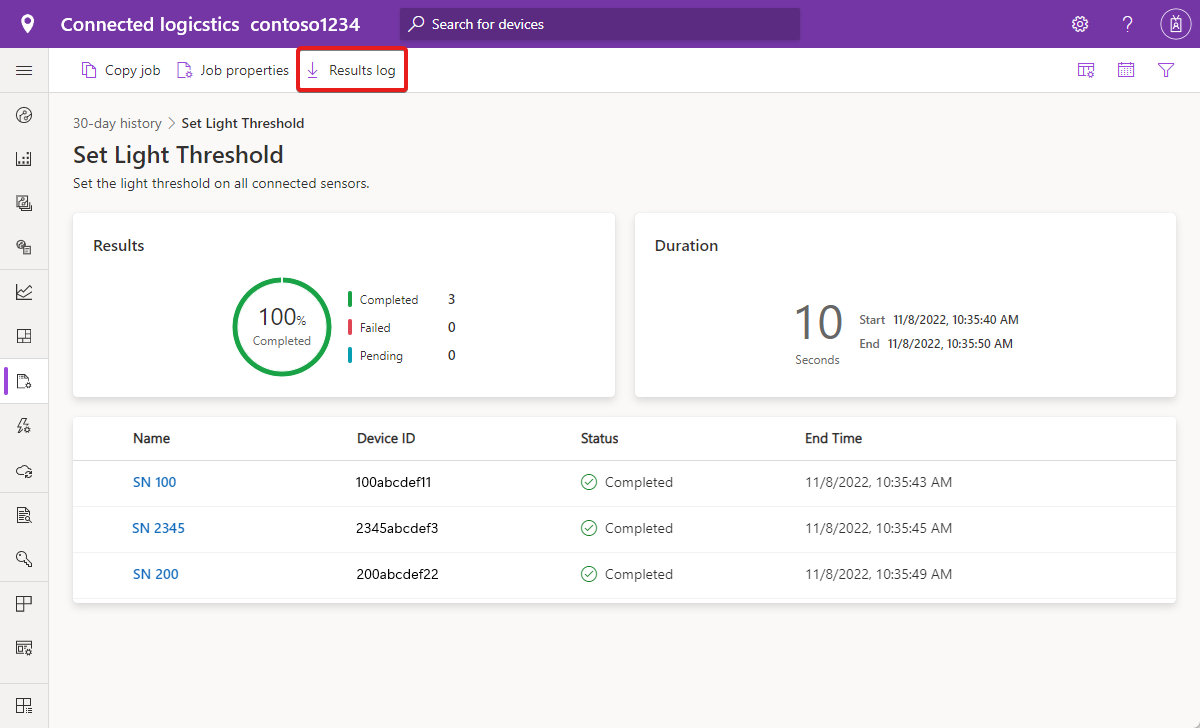Click the location pin app logo

27,24
